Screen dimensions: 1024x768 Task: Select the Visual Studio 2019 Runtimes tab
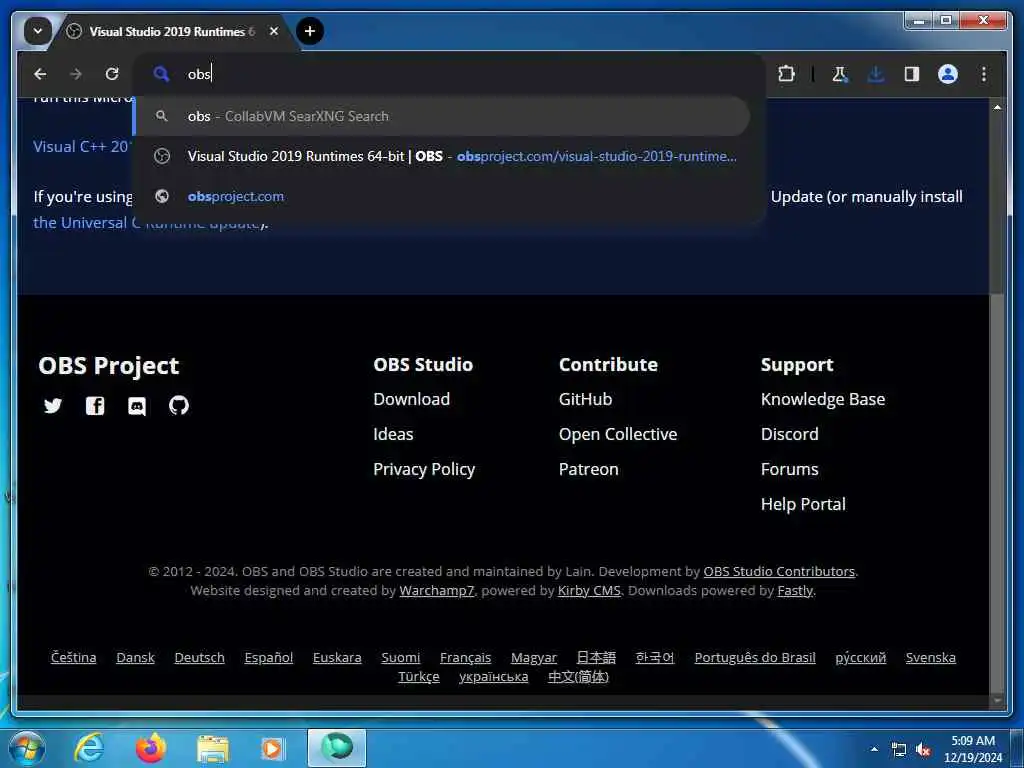click(x=171, y=31)
